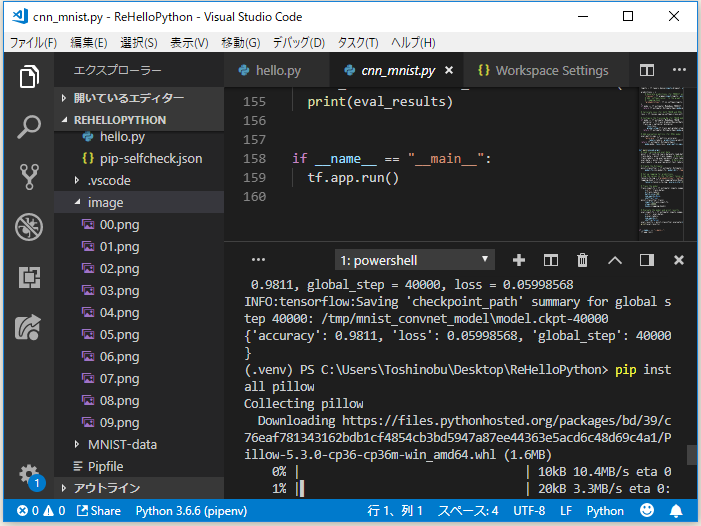Click line 158 in the code editor

click(x=391, y=159)
